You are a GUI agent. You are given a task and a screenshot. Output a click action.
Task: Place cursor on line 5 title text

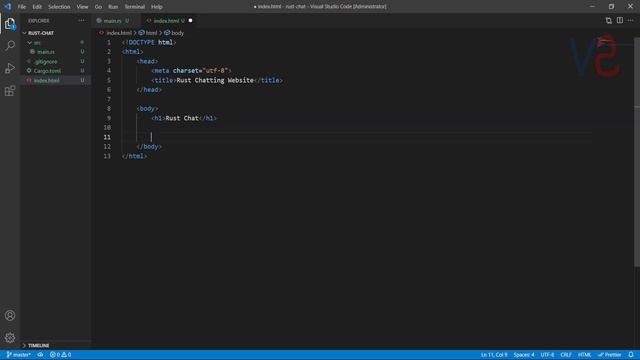pyautogui.click(x=215, y=80)
